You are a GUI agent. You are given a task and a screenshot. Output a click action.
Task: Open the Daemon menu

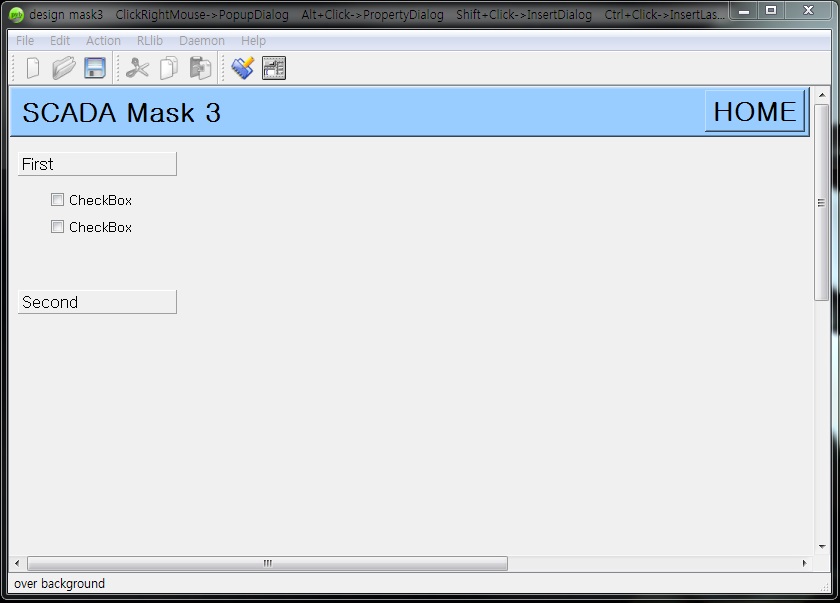click(201, 40)
